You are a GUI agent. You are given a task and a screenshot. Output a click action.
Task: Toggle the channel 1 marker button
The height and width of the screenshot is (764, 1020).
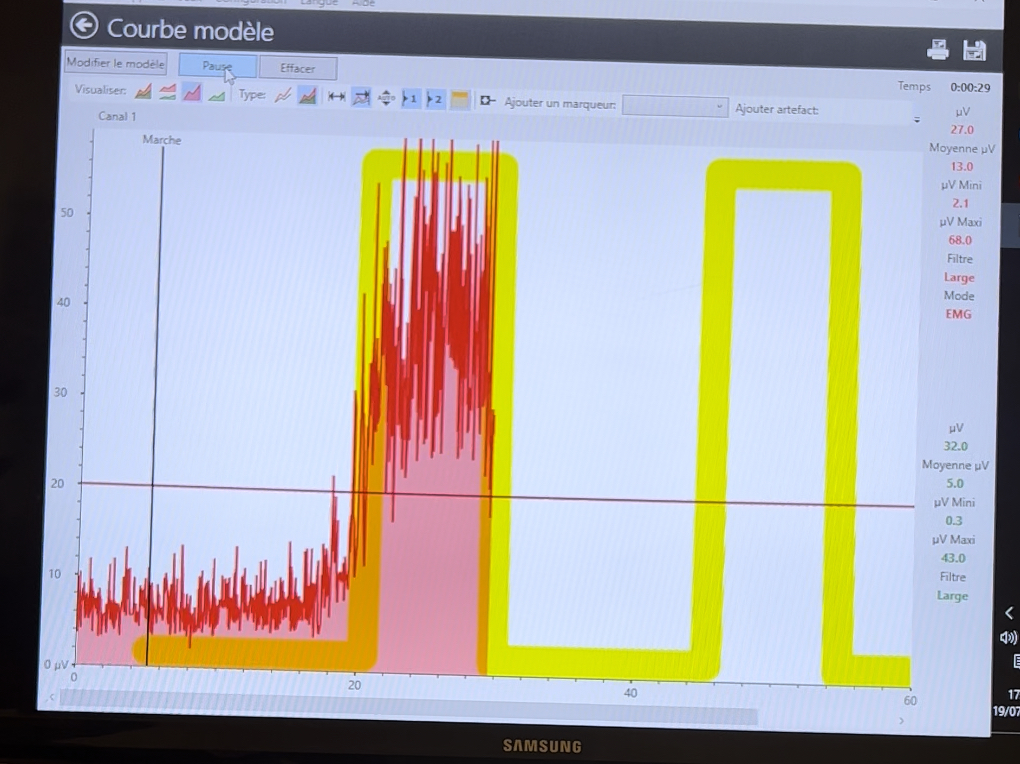point(410,99)
